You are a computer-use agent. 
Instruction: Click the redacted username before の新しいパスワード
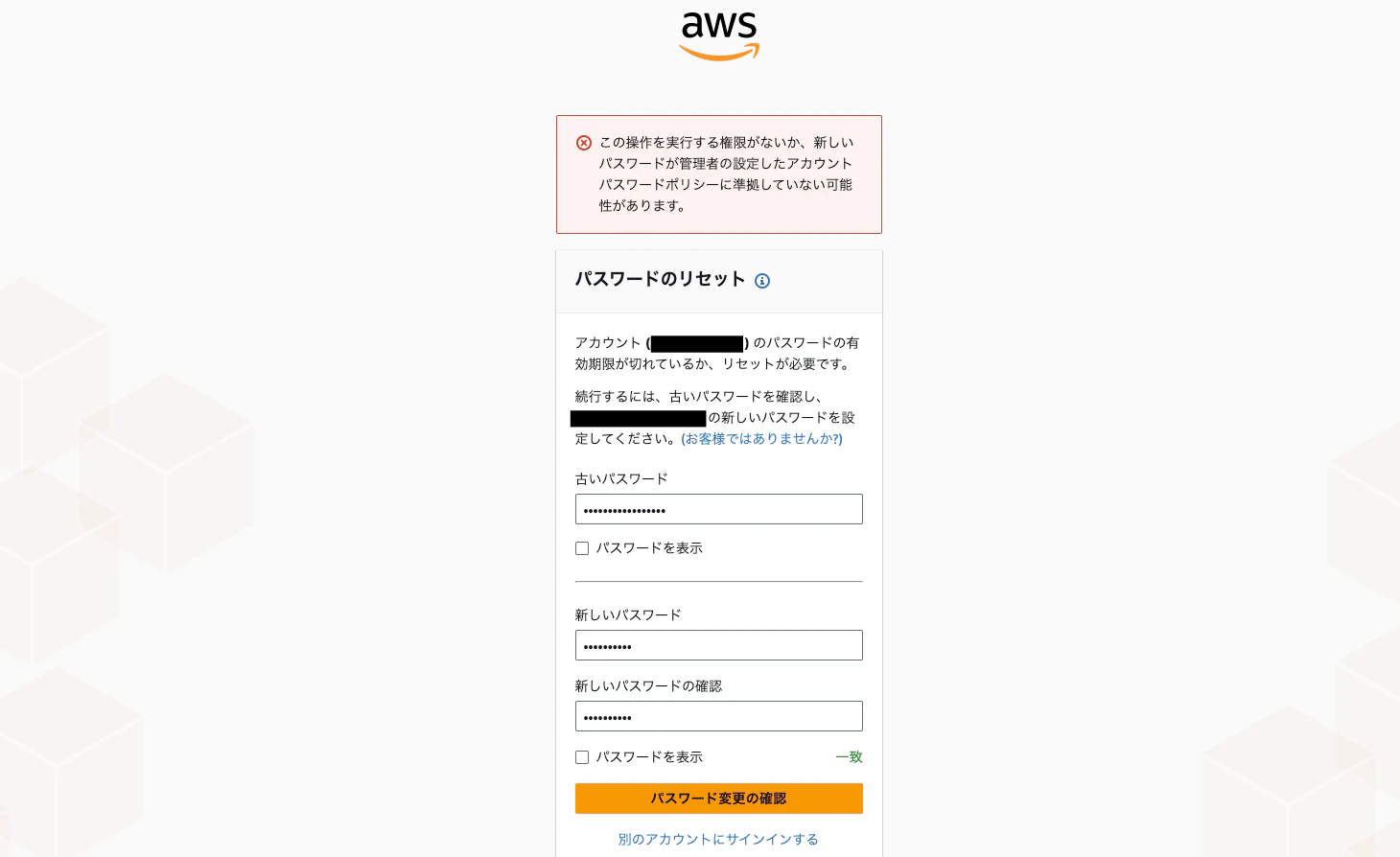coord(638,418)
